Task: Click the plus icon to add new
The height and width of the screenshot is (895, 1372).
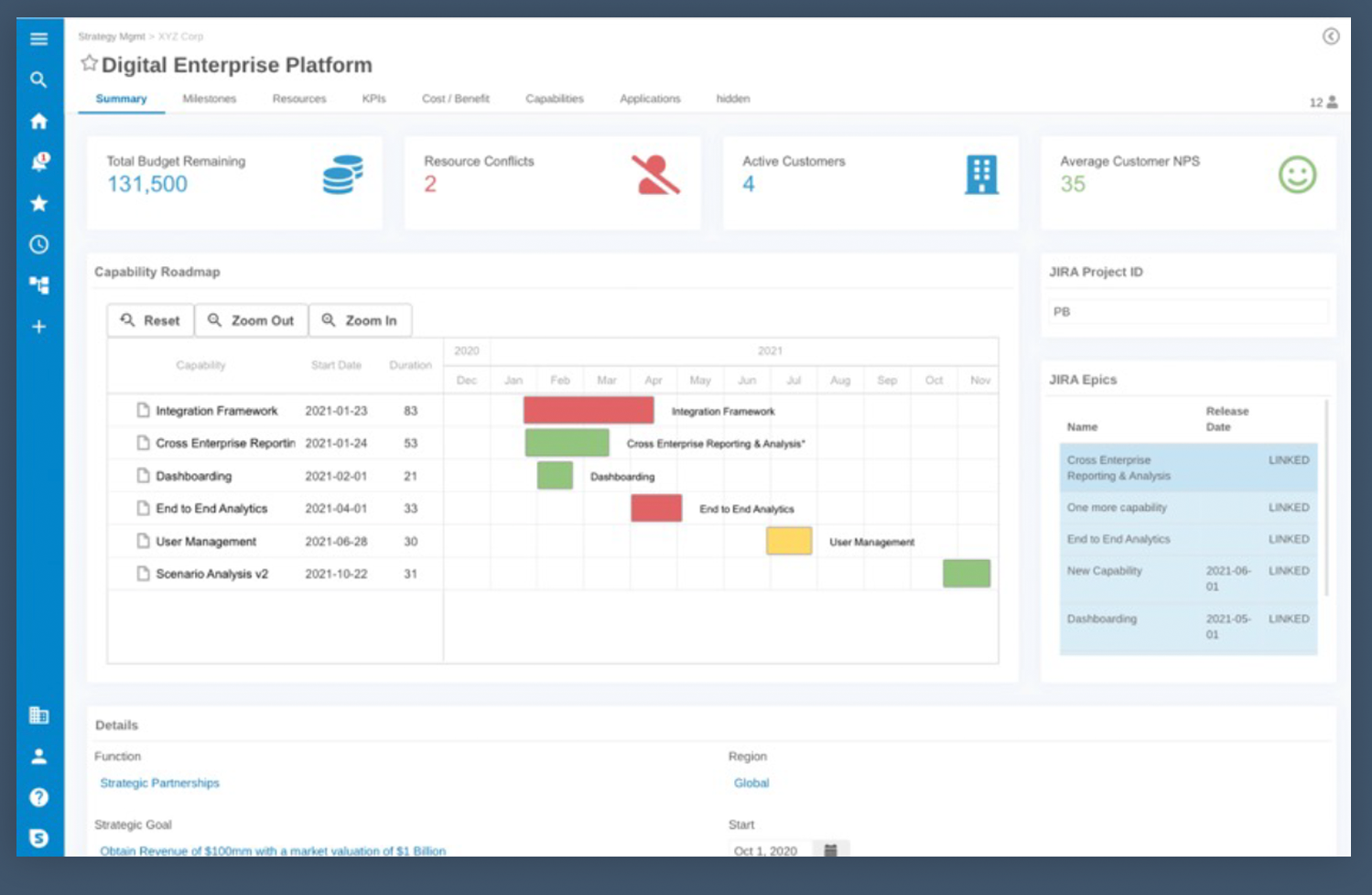Action: coord(38,327)
